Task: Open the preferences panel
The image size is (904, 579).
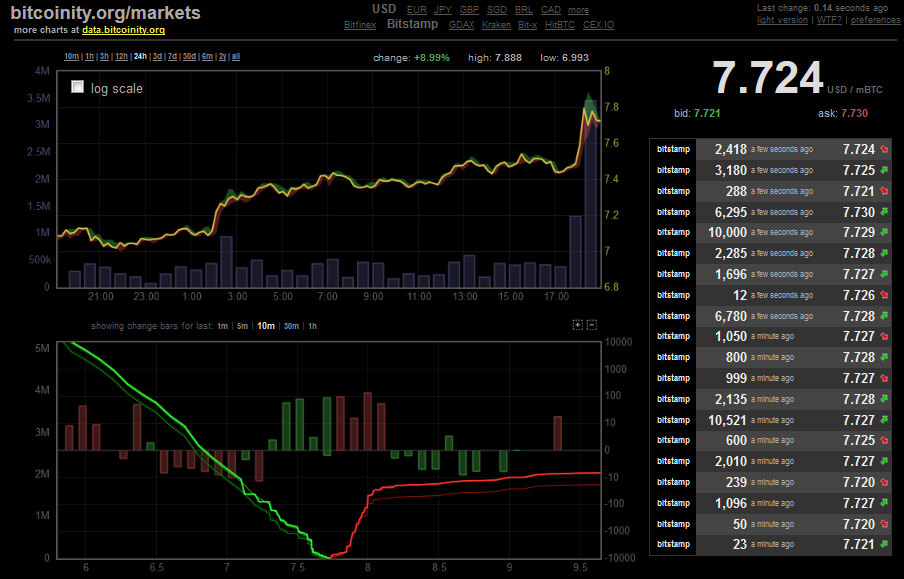Action: click(x=875, y=19)
